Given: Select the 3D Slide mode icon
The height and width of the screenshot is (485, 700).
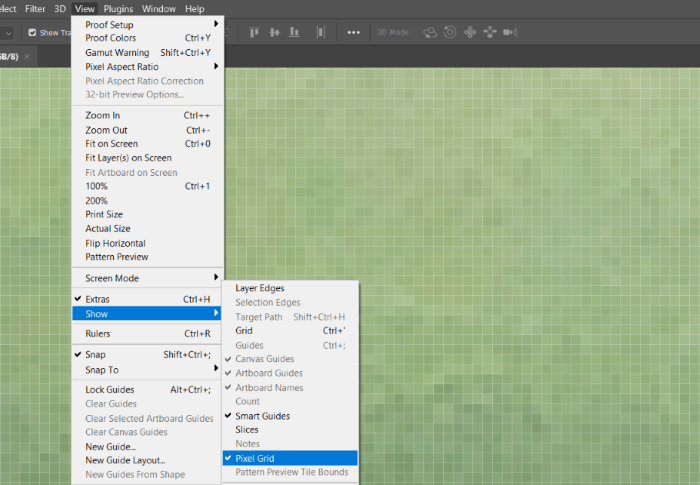Looking at the screenshot, I should click(x=490, y=32).
